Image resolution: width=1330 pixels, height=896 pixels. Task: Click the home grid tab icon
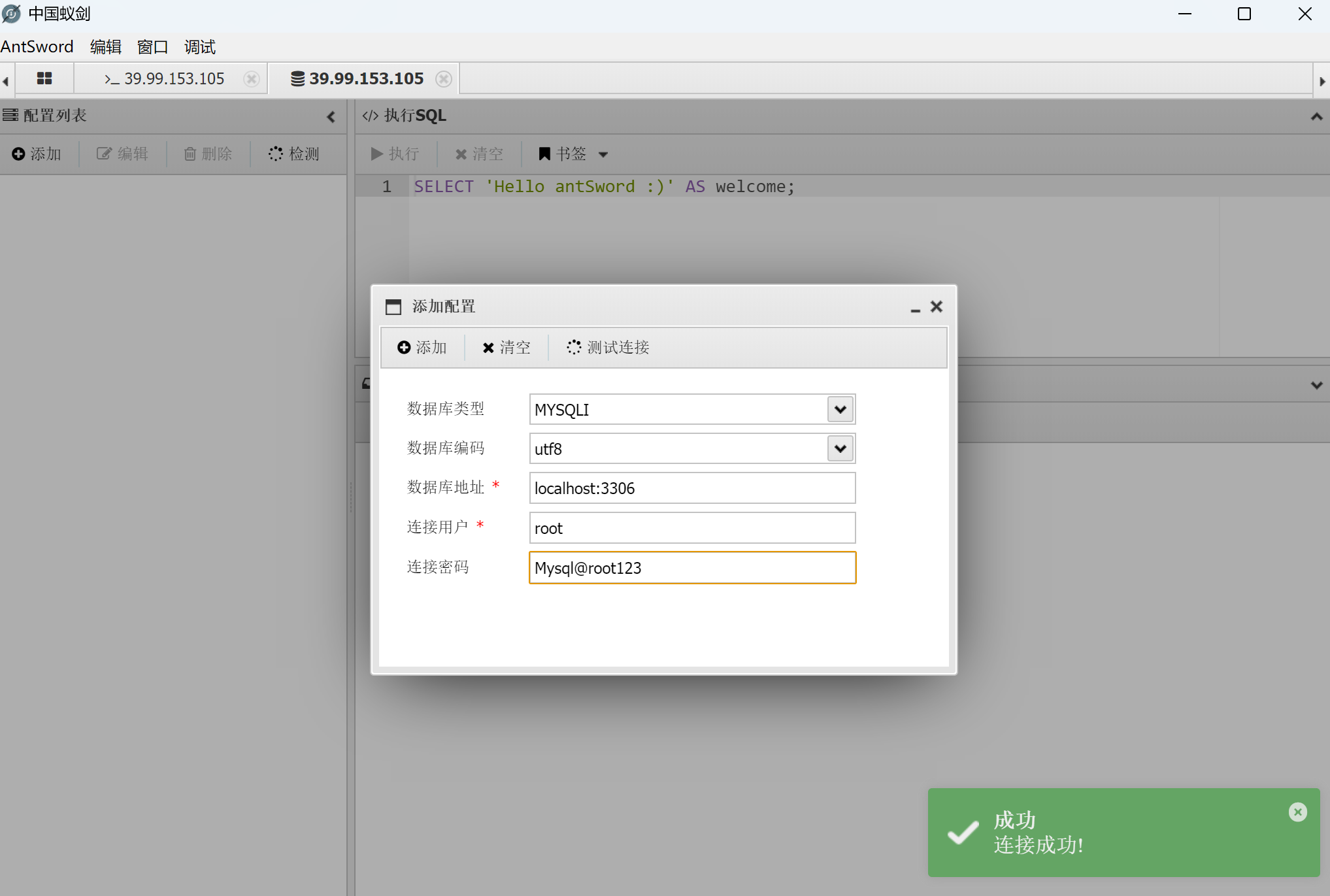tap(44, 78)
